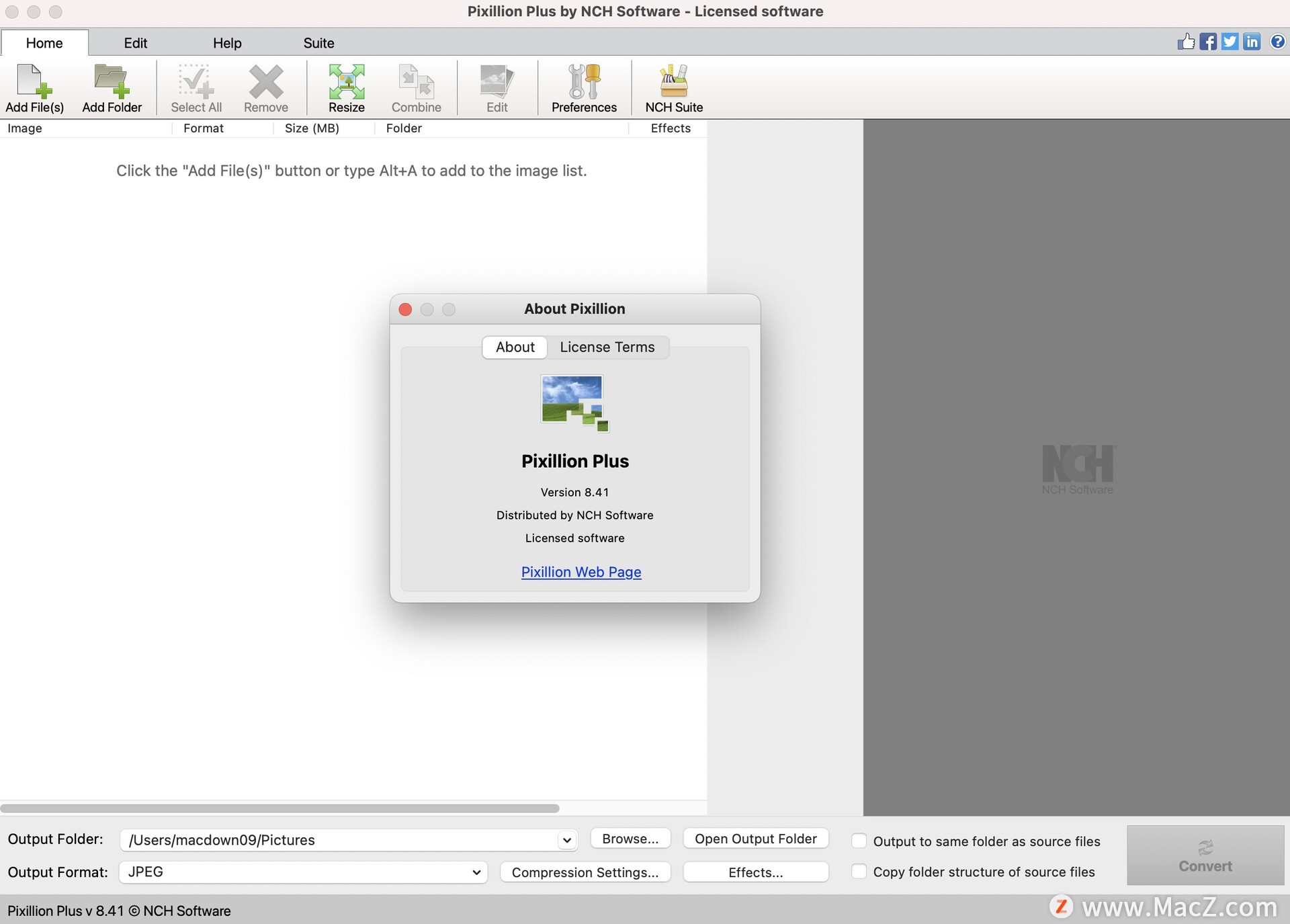
Task: Click the Effects... button
Action: [x=756, y=872]
